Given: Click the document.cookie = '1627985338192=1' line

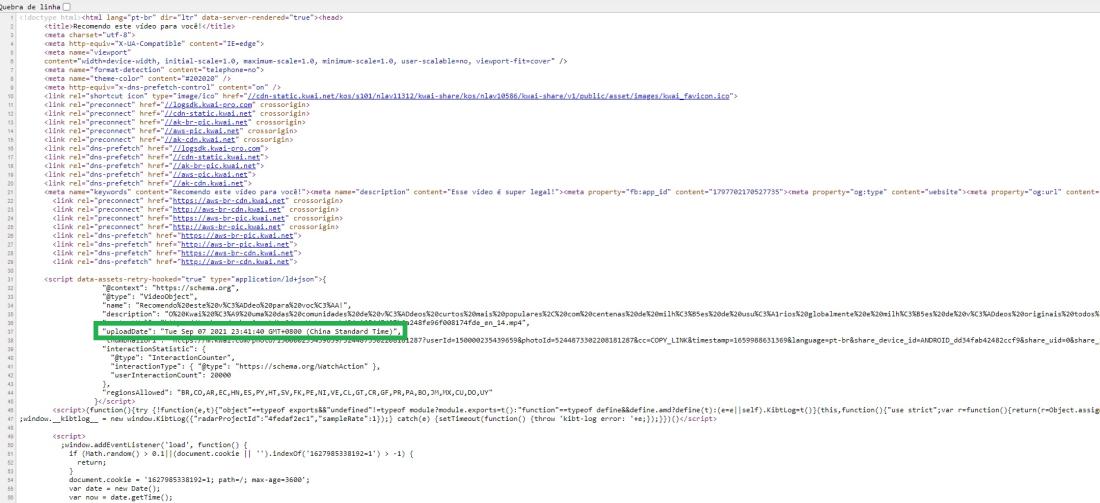Looking at the screenshot, I should click(x=189, y=480).
